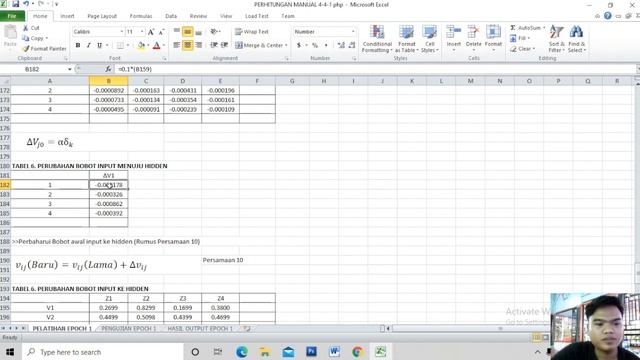Open the File tab
Viewport: 640px width, 360px height.
coord(12,16)
